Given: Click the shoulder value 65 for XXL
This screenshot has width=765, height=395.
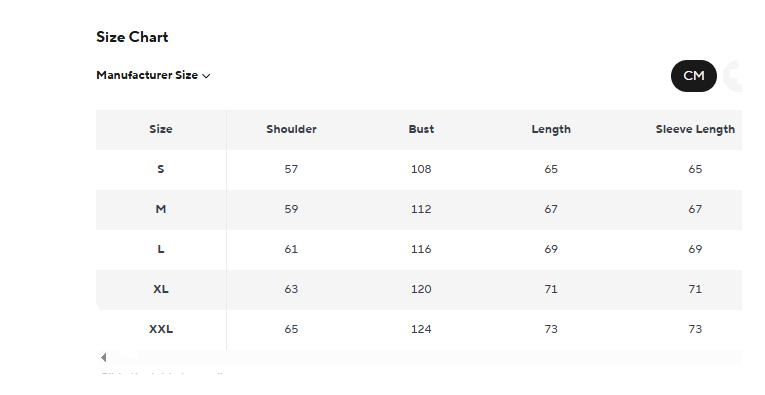Looking at the screenshot, I should [x=291, y=329].
